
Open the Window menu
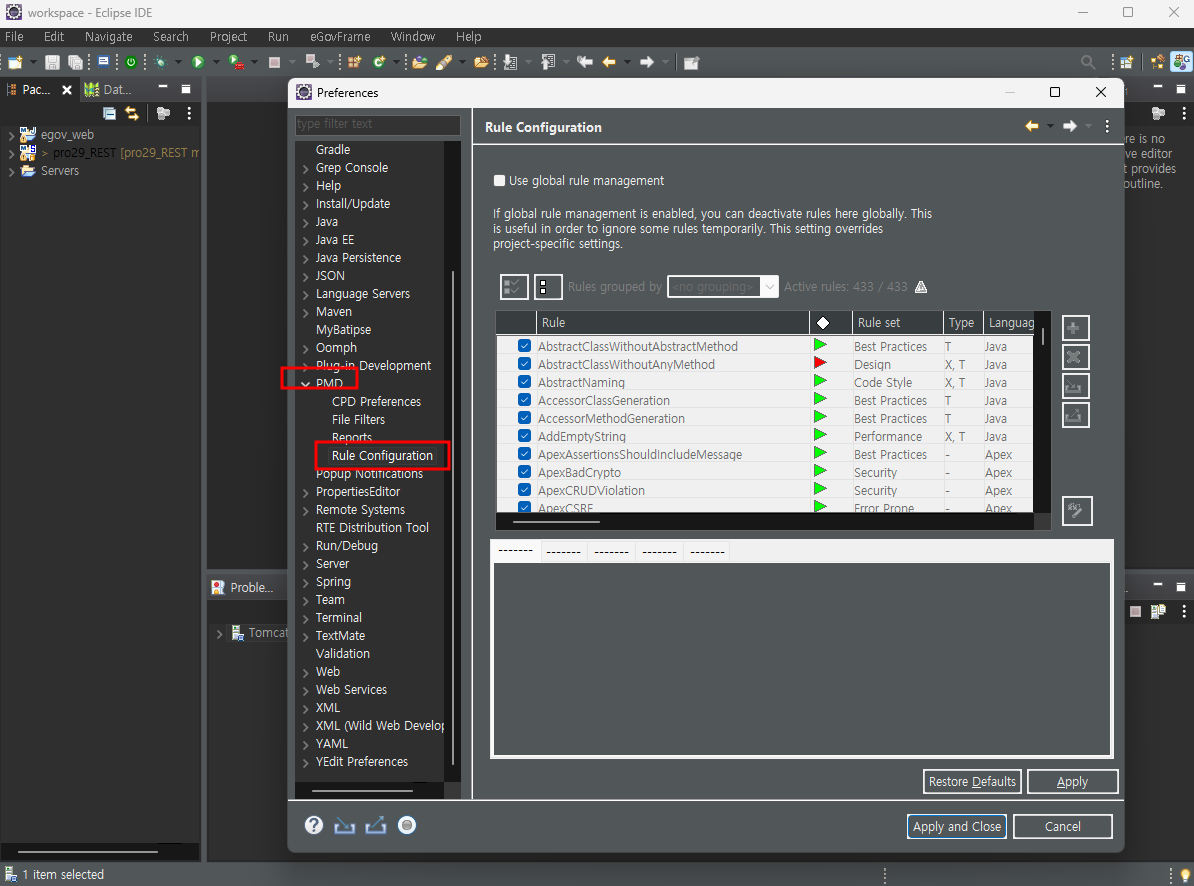point(413,37)
